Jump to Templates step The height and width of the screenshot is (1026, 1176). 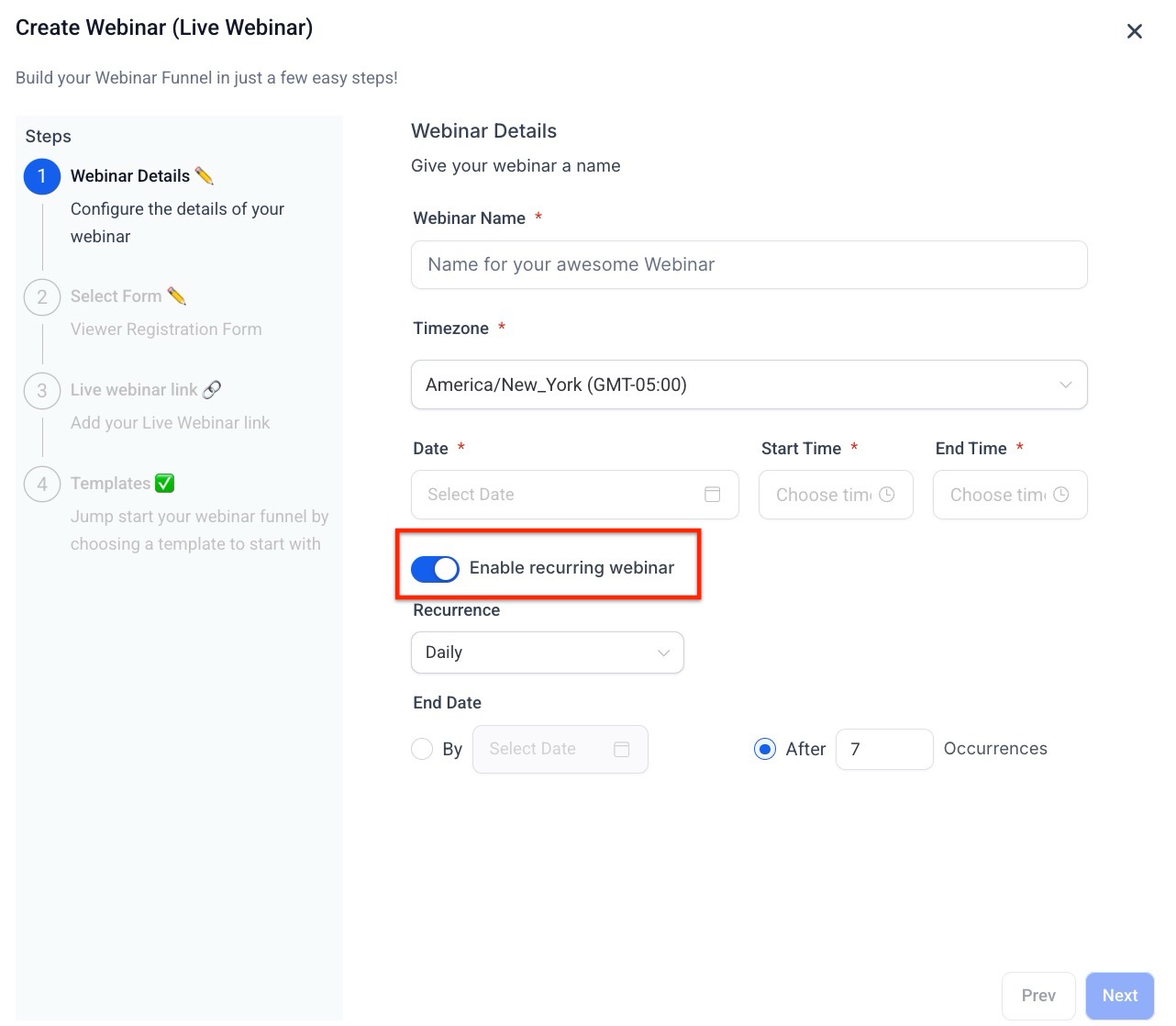pos(111,484)
